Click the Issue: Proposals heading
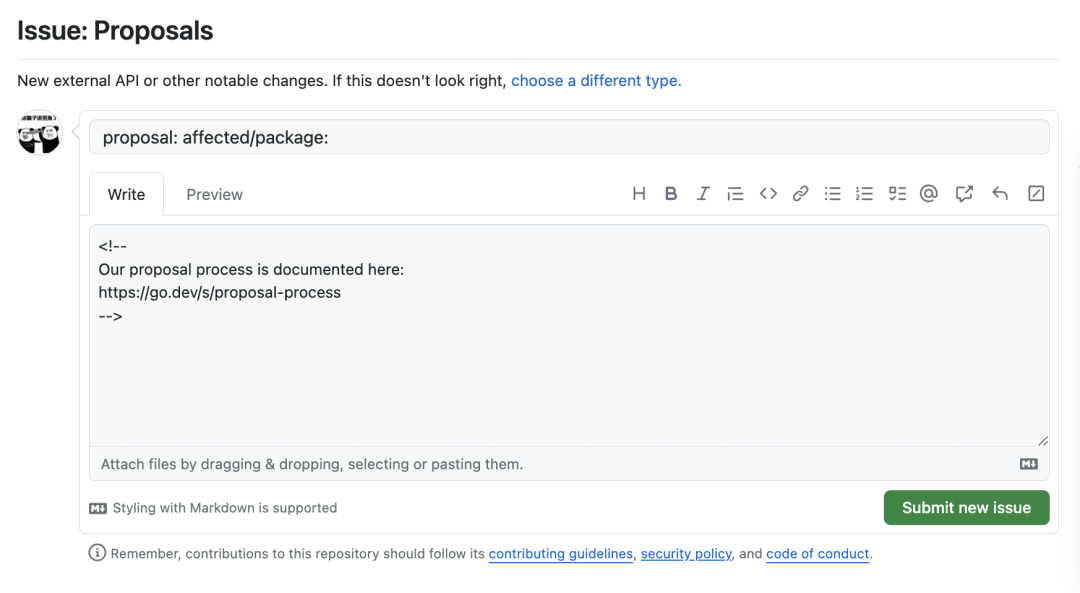The image size is (1080, 593). click(115, 31)
